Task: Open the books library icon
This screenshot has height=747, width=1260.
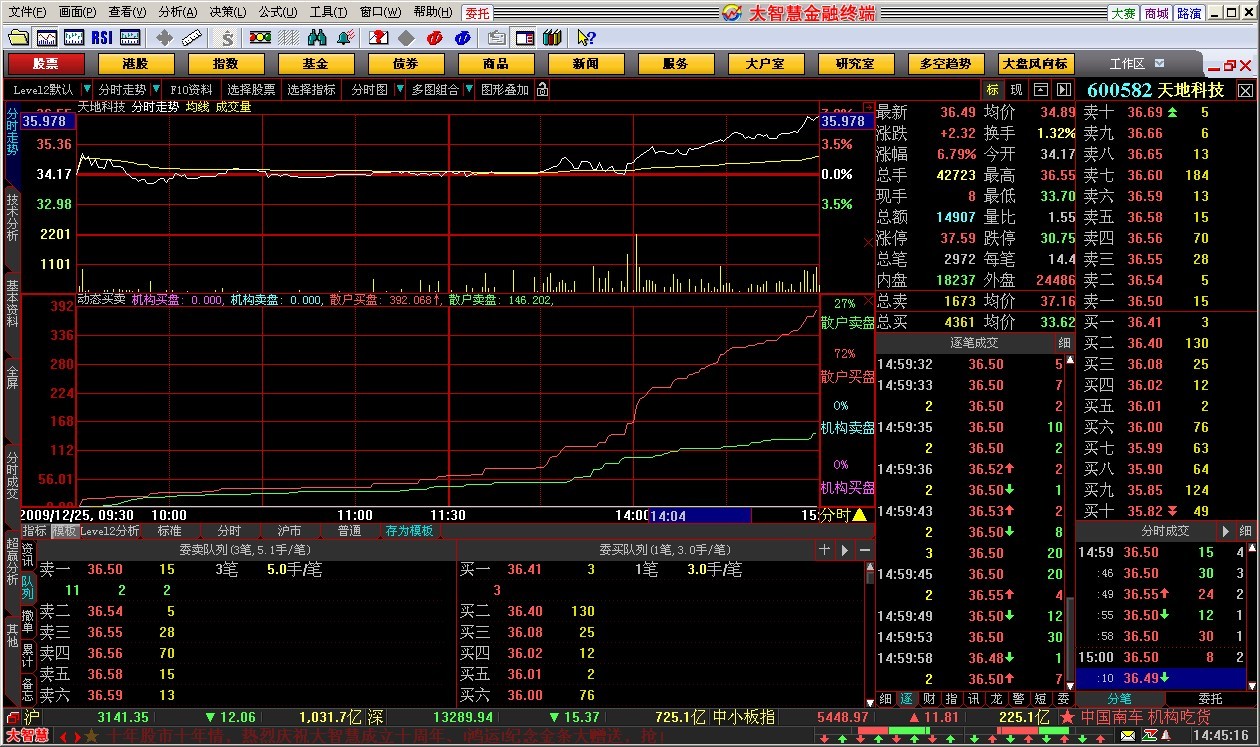Action: point(551,38)
